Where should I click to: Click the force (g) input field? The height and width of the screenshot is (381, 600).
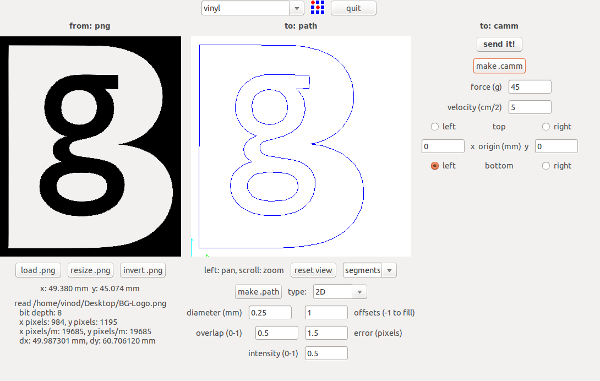(530, 87)
